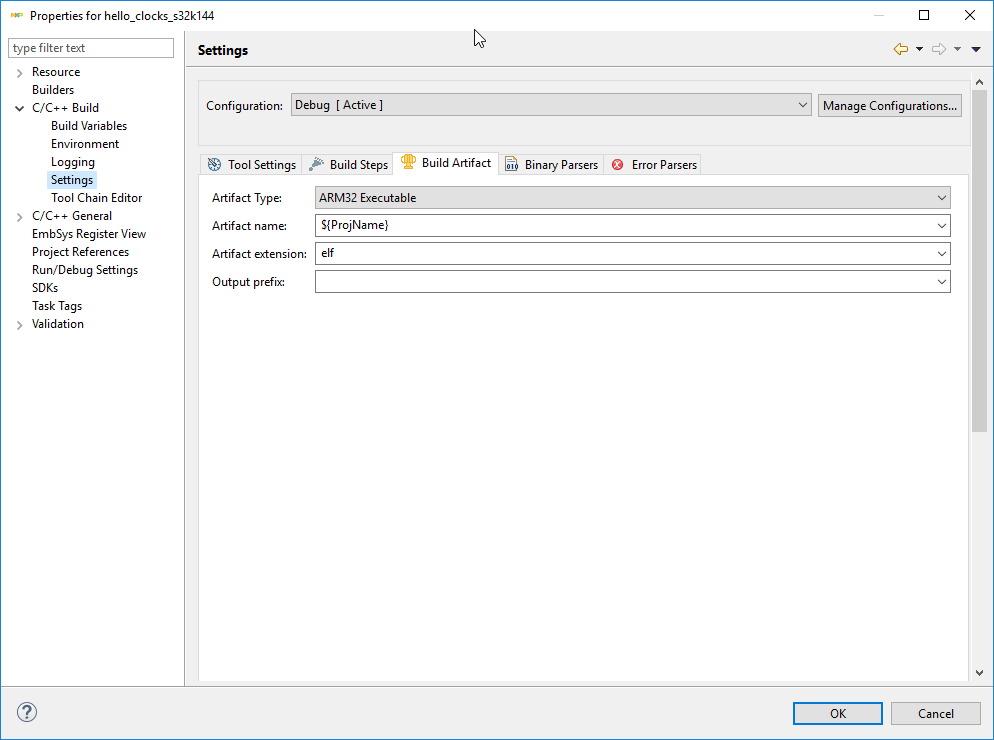Viewport: 994px width, 740px height.
Task: Expand the C/C++ General tree node
Action: pyautogui.click(x=20, y=217)
